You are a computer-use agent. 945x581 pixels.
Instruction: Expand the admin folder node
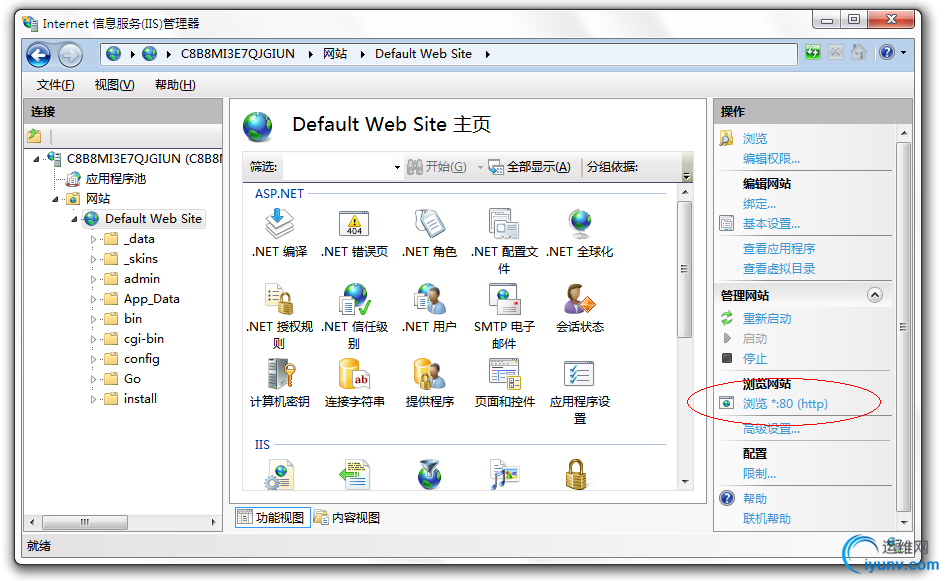(93, 279)
